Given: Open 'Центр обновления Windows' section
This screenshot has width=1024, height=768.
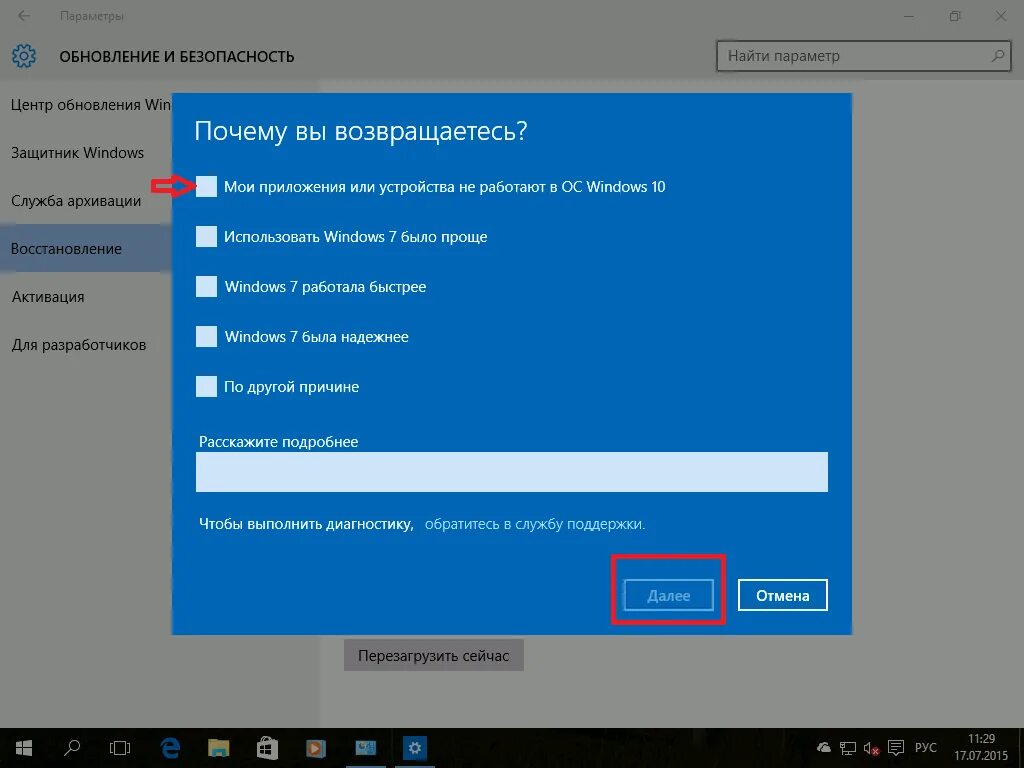Looking at the screenshot, I should (91, 104).
